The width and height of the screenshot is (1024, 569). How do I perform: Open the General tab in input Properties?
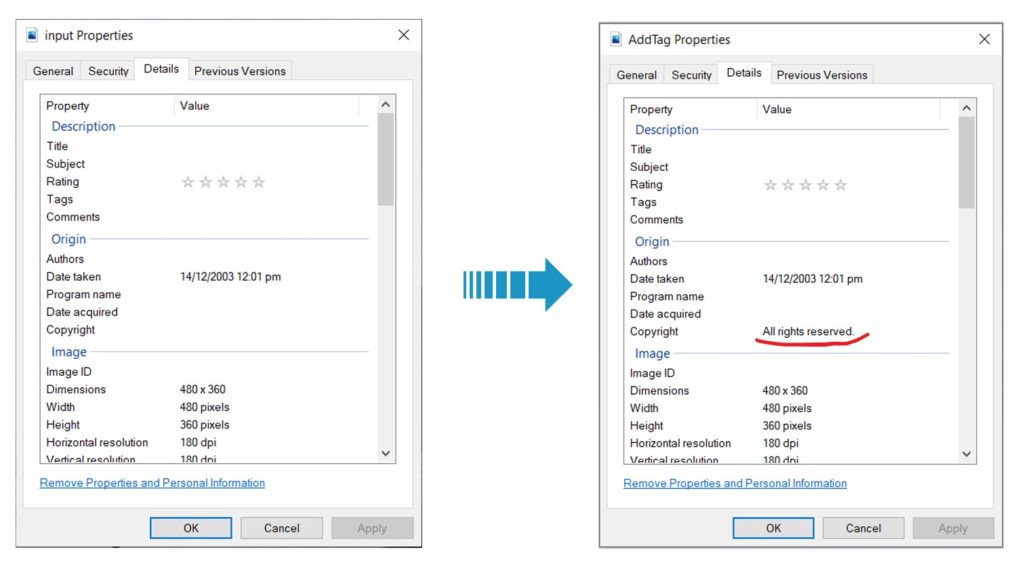click(x=53, y=71)
